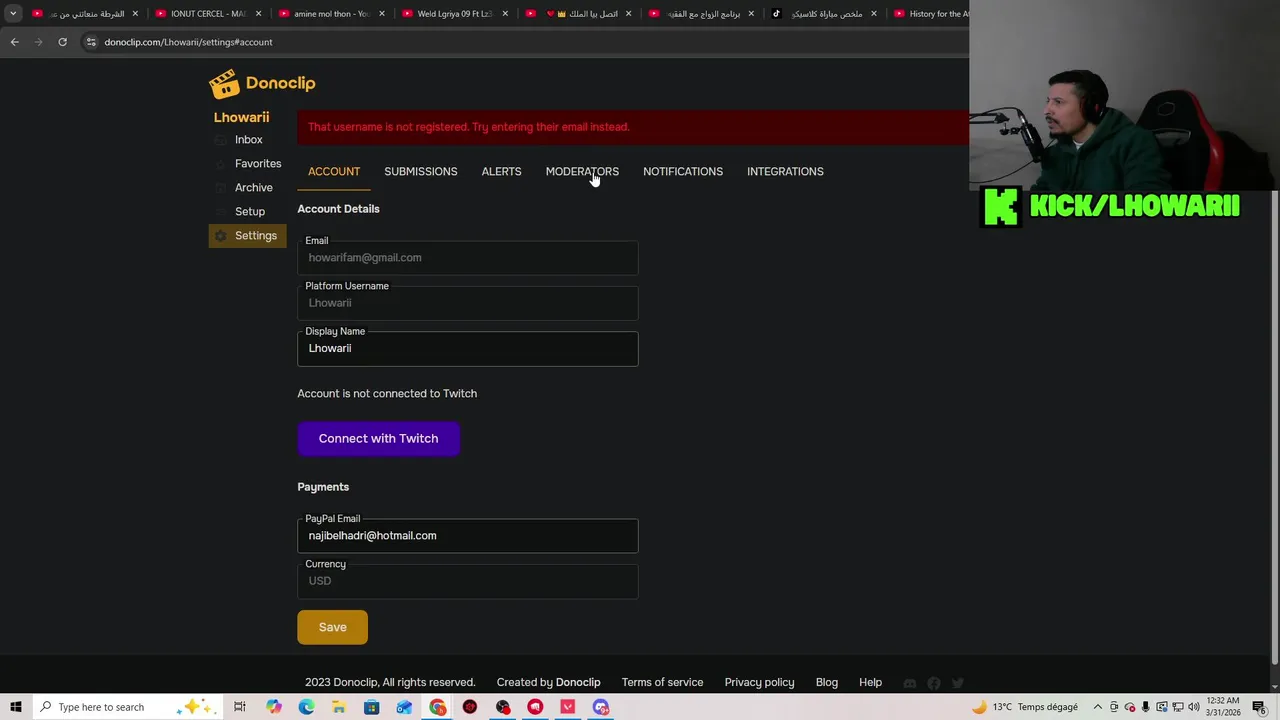The image size is (1280, 720).
Task: Click the Discord icon in footer
Action: coord(909,684)
